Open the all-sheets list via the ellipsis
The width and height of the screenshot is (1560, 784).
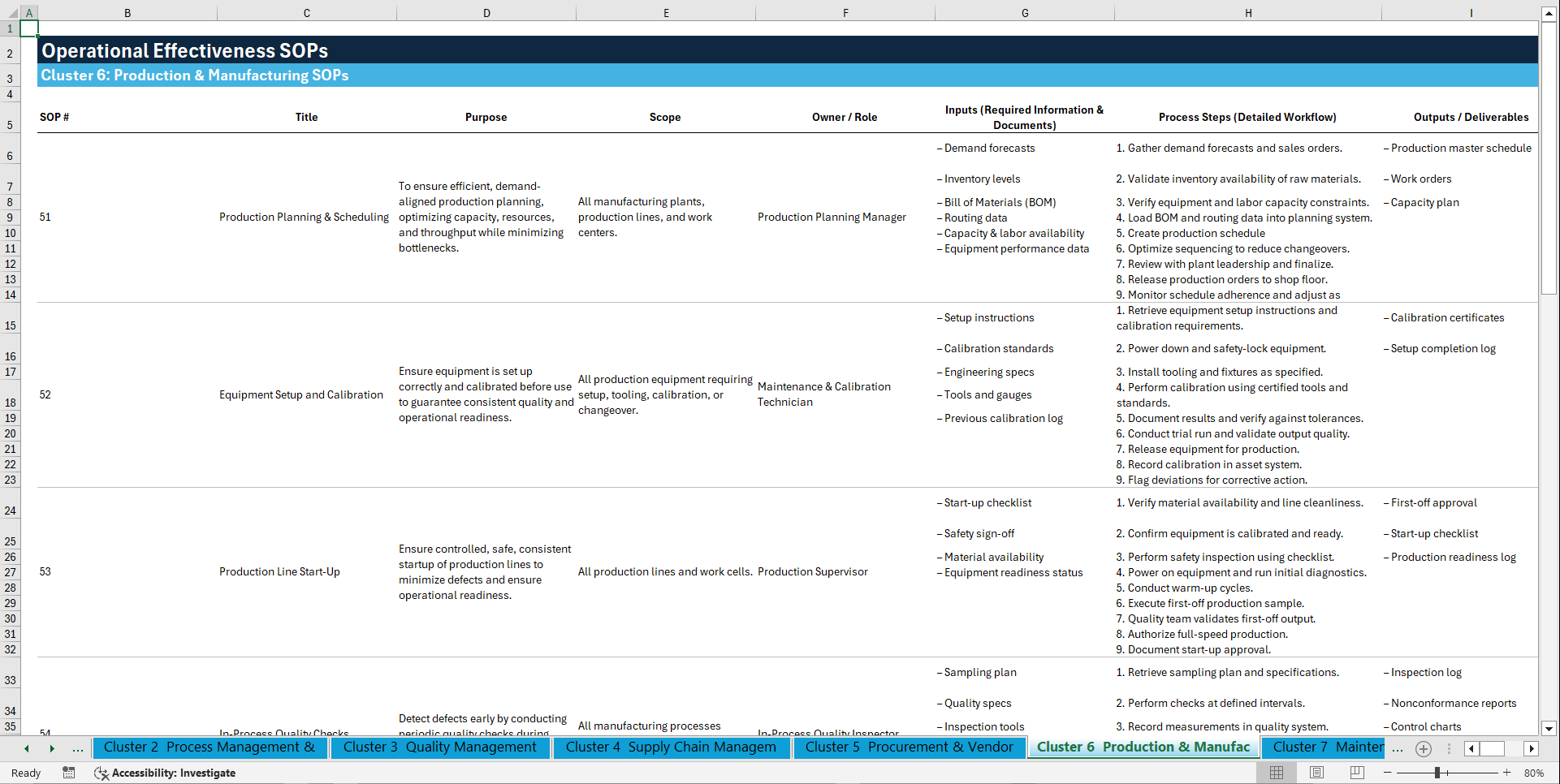tap(78, 748)
